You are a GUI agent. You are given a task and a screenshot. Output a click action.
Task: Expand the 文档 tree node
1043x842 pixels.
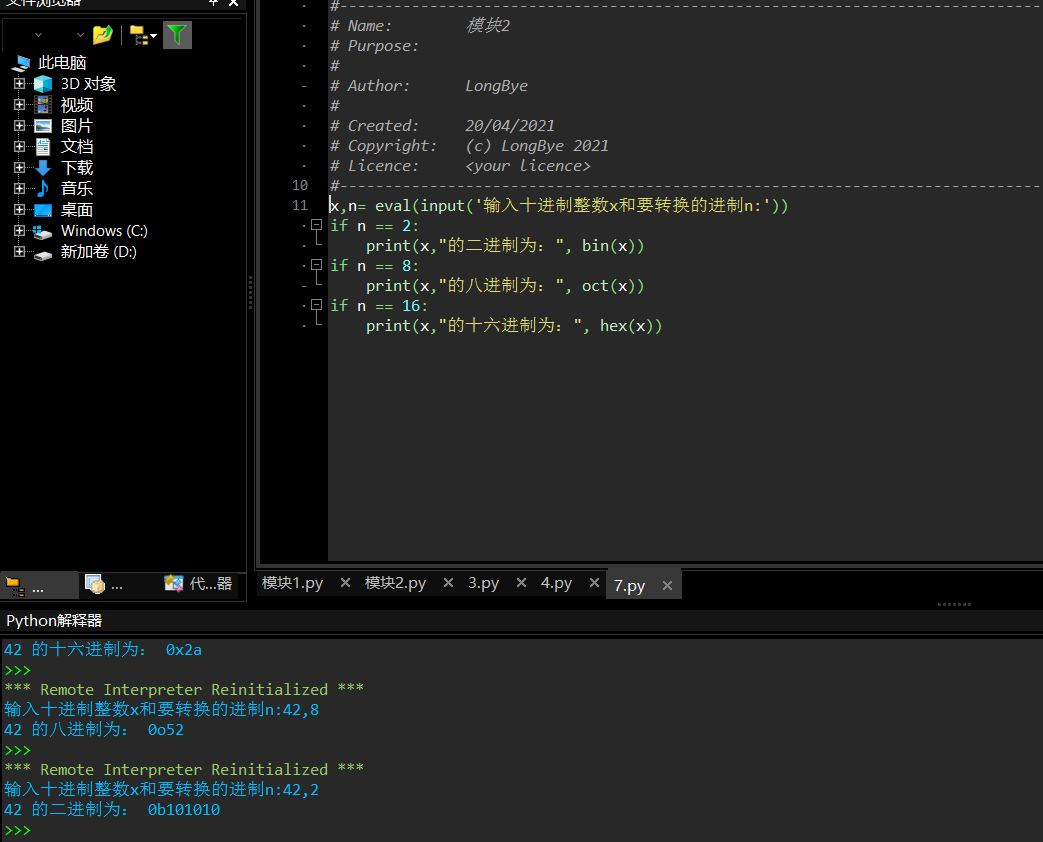(x=19, y=146)
